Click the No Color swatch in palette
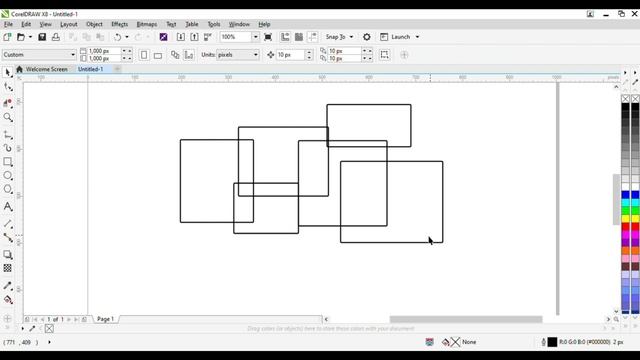This screenshot has height=360, width=640. [625, 99]
